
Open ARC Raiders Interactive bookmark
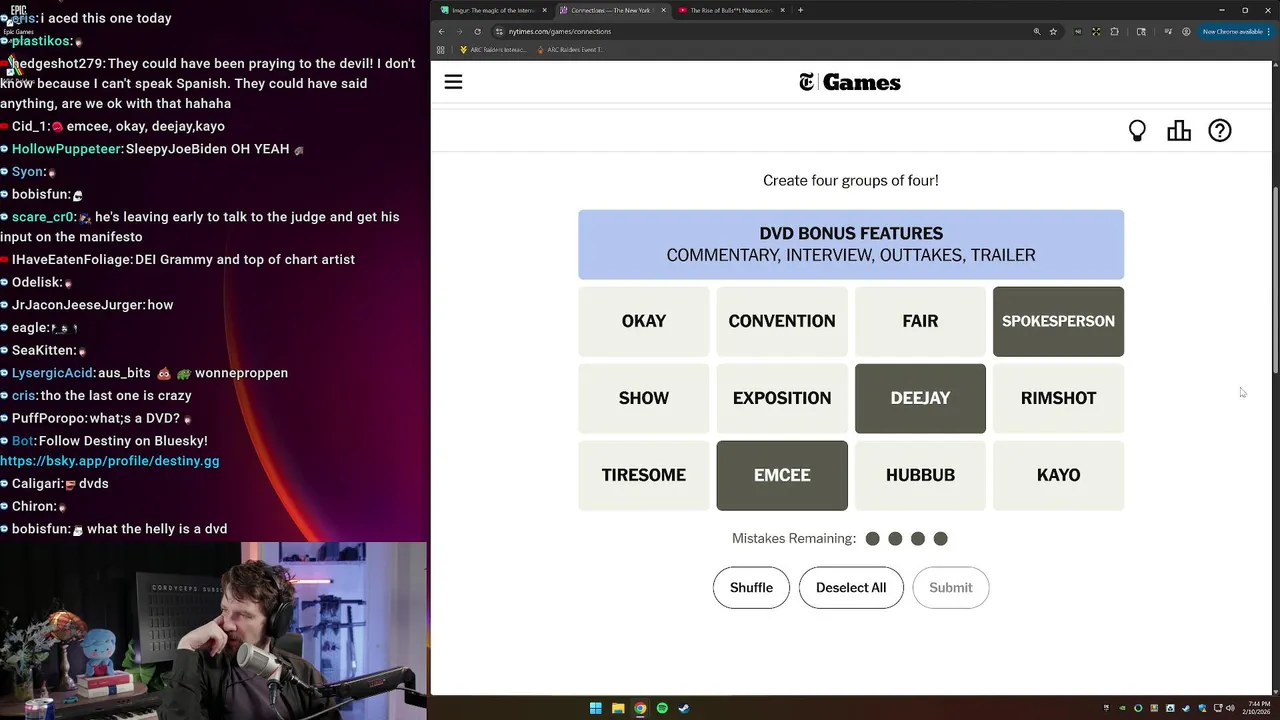coord(493,50)
